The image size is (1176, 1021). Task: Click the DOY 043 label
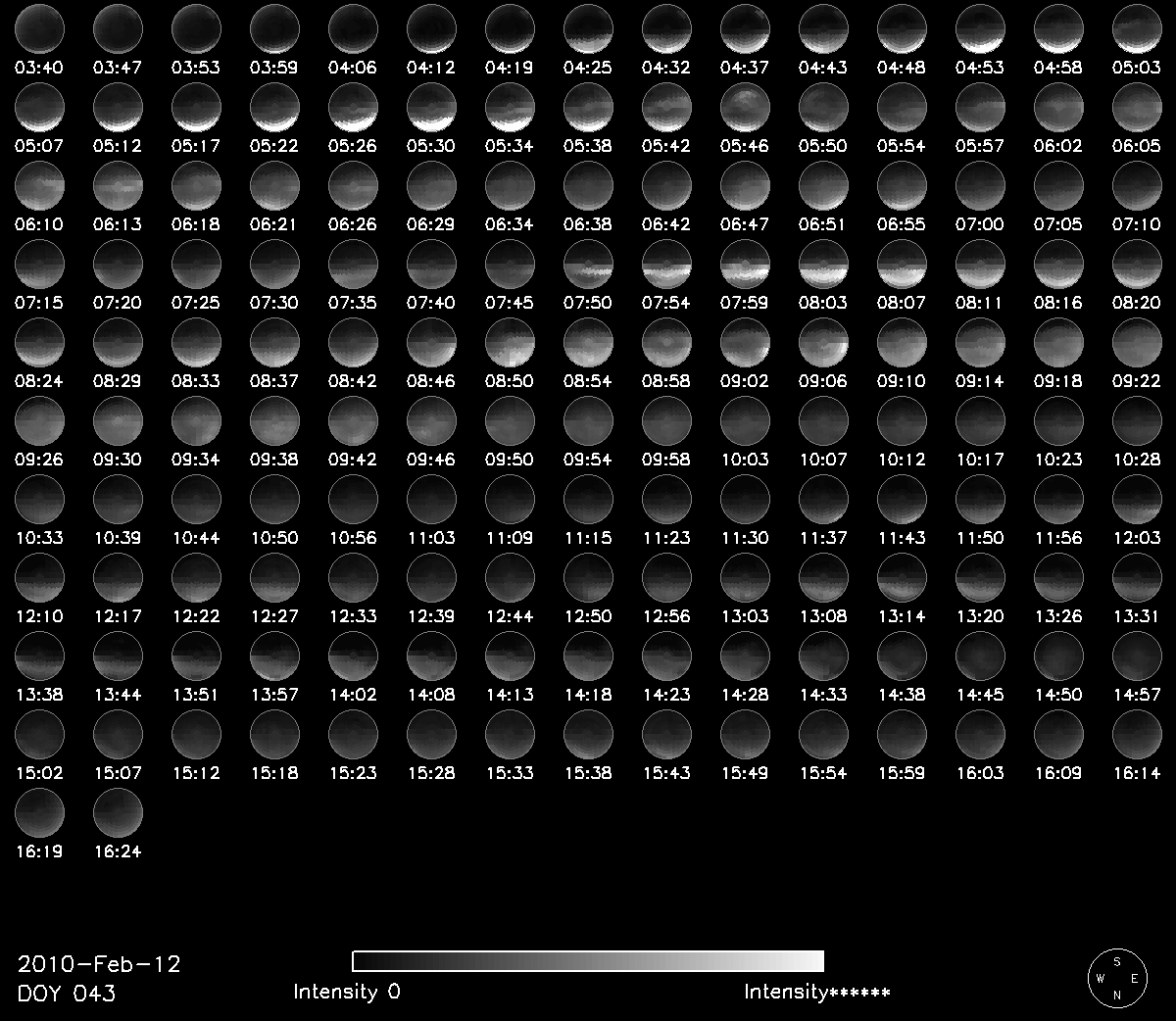click(x=67, y=993)
